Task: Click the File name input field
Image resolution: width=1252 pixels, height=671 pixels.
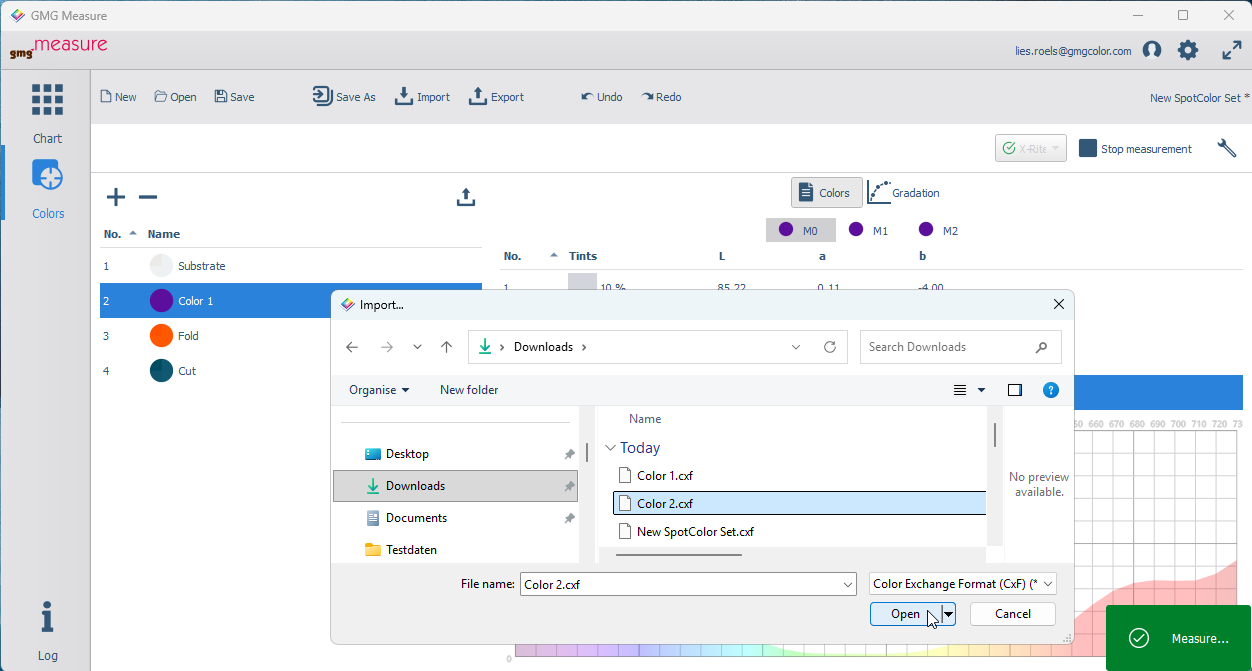Action: [688, 584]
